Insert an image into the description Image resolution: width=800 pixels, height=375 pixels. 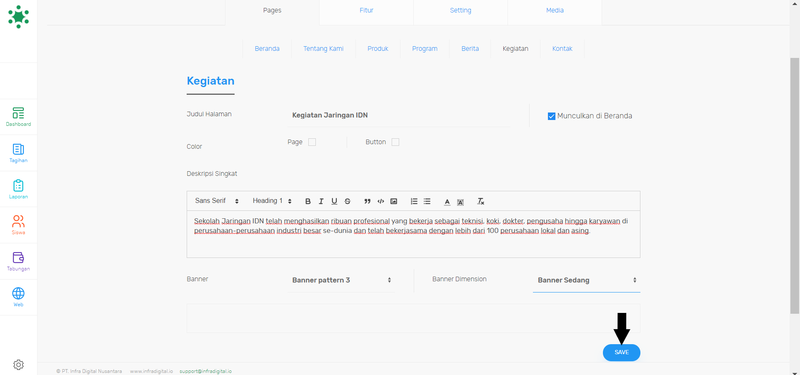pos(393,202)
